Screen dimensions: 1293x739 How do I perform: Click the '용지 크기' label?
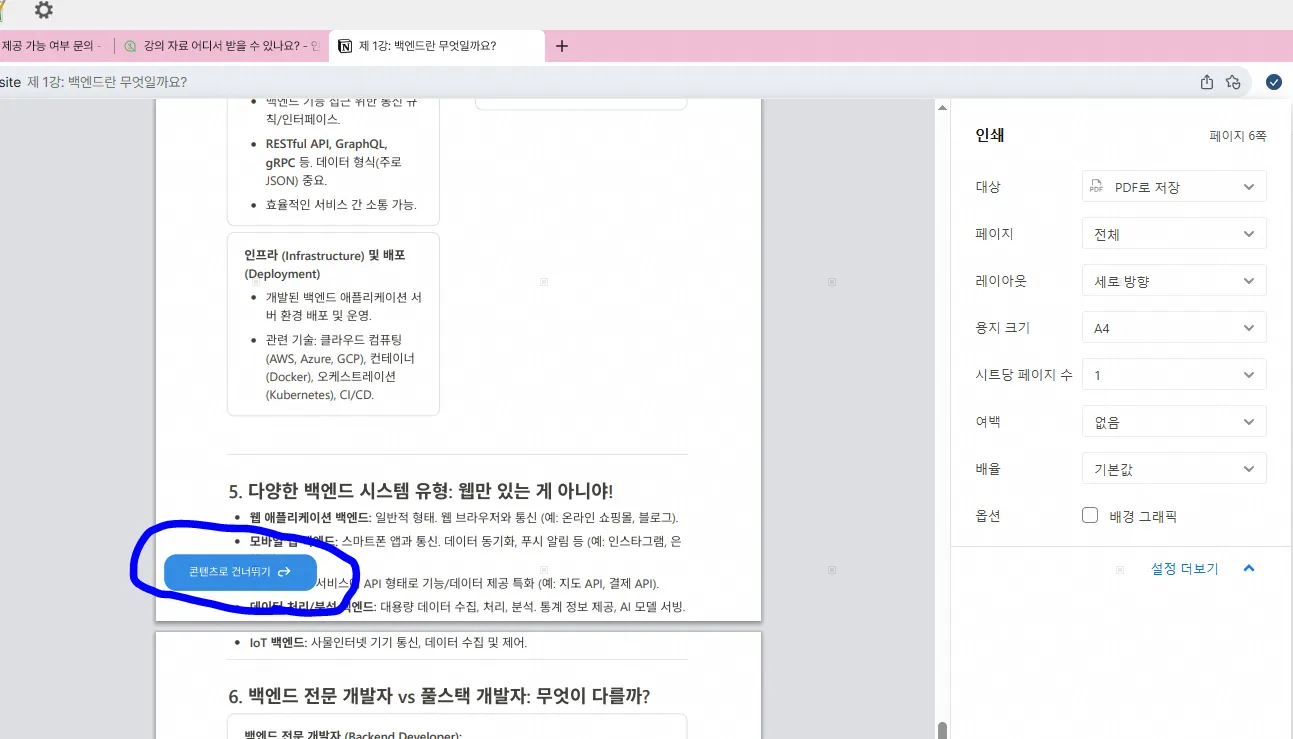click(x=1002, y=328)
